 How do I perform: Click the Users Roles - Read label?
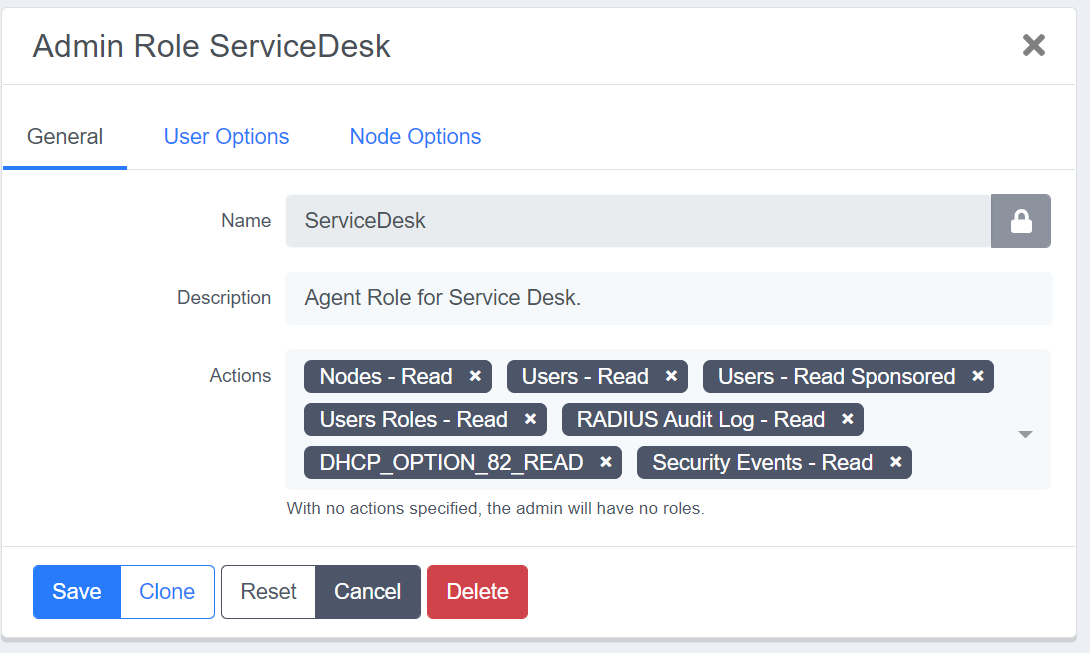[x=414, y=419]
